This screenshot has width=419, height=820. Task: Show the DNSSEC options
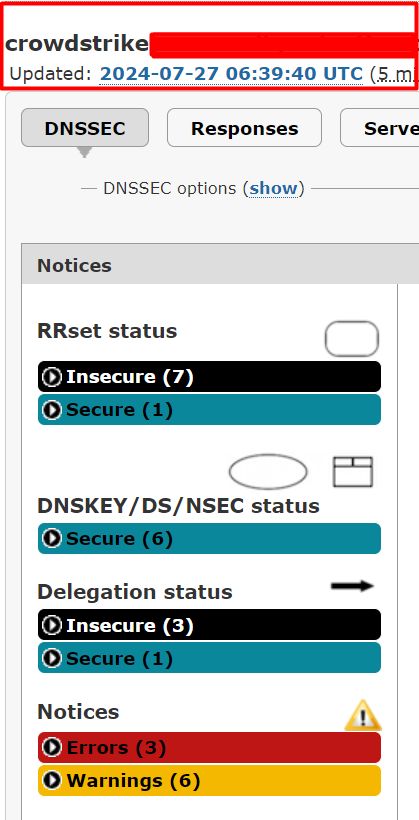[274, 188]
